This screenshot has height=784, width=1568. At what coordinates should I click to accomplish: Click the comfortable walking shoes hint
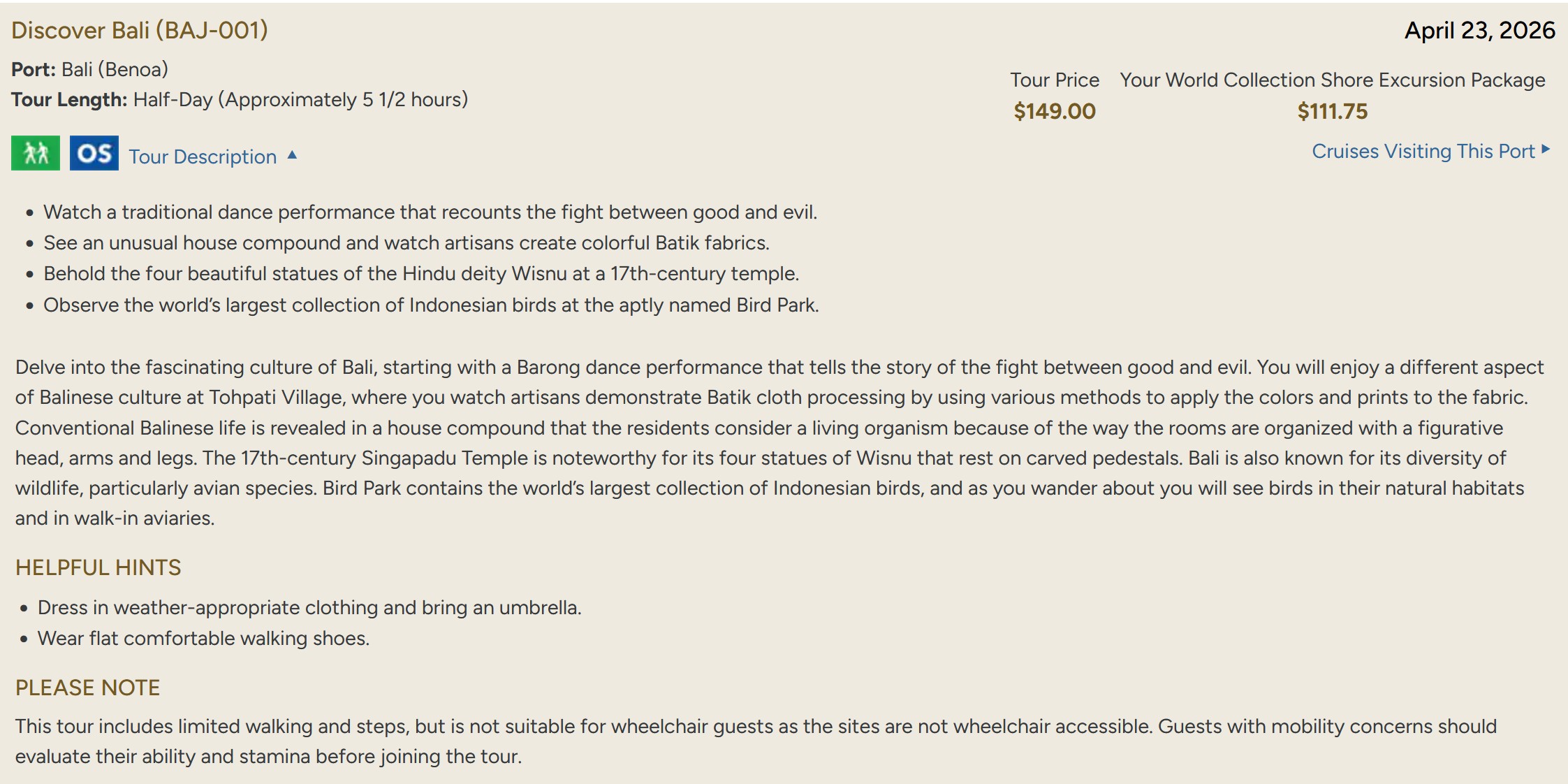203,638
